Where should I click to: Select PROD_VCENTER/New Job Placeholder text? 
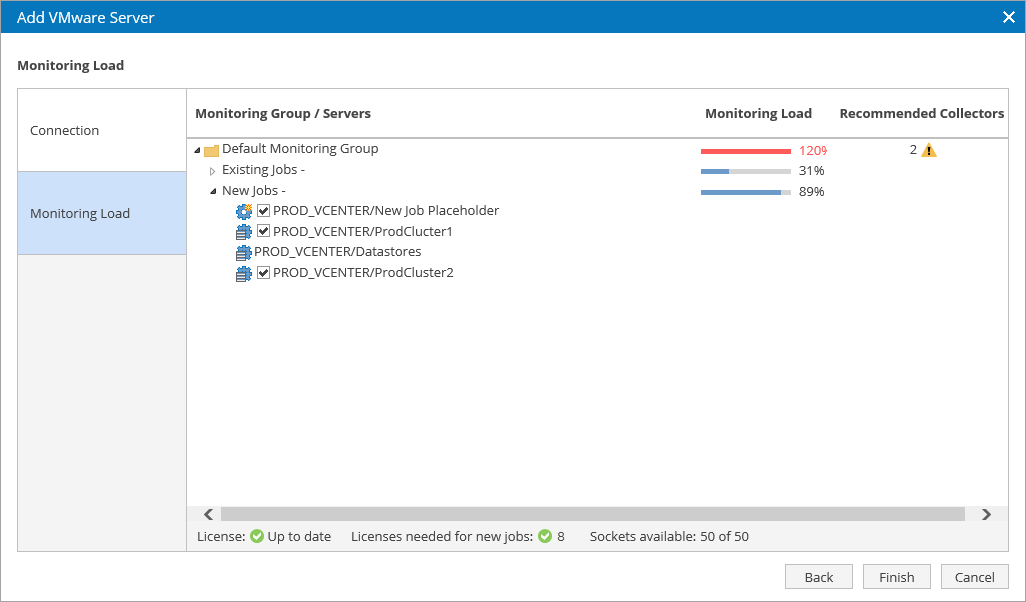point(385,211)
